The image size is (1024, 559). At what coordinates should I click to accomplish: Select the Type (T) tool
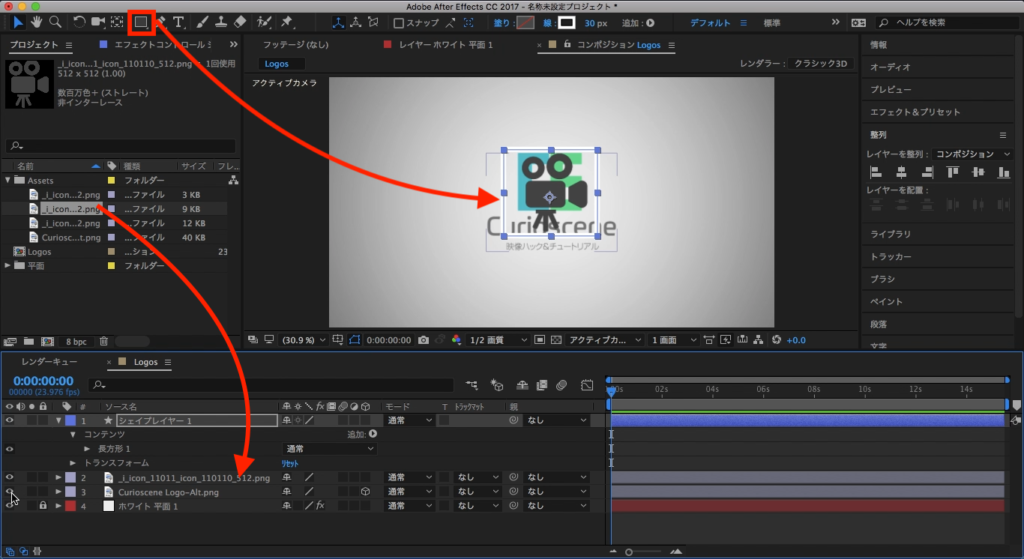tap(178, 22)
